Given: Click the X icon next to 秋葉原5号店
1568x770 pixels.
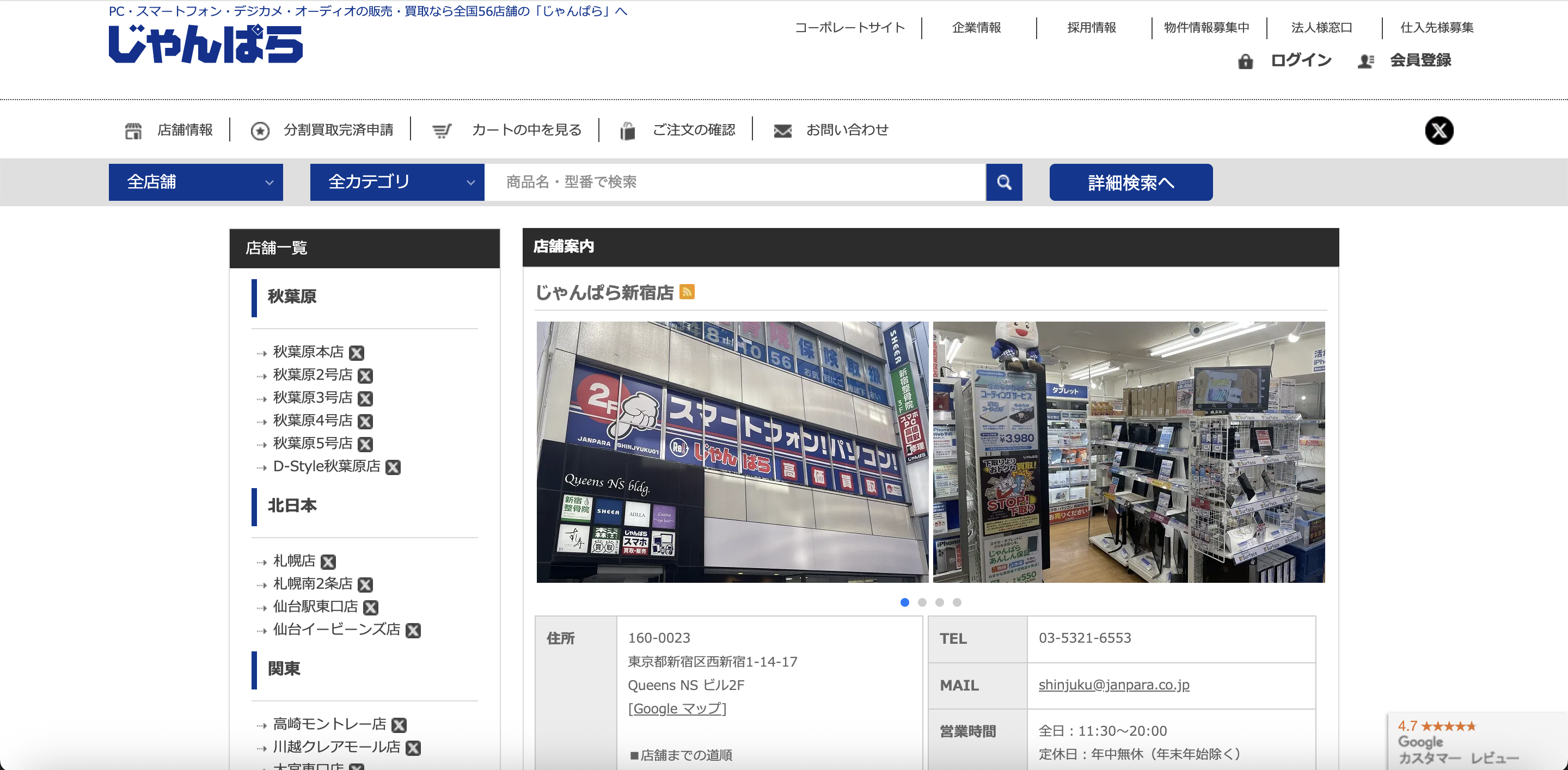Looking at the screenshot, I should 365,444.
